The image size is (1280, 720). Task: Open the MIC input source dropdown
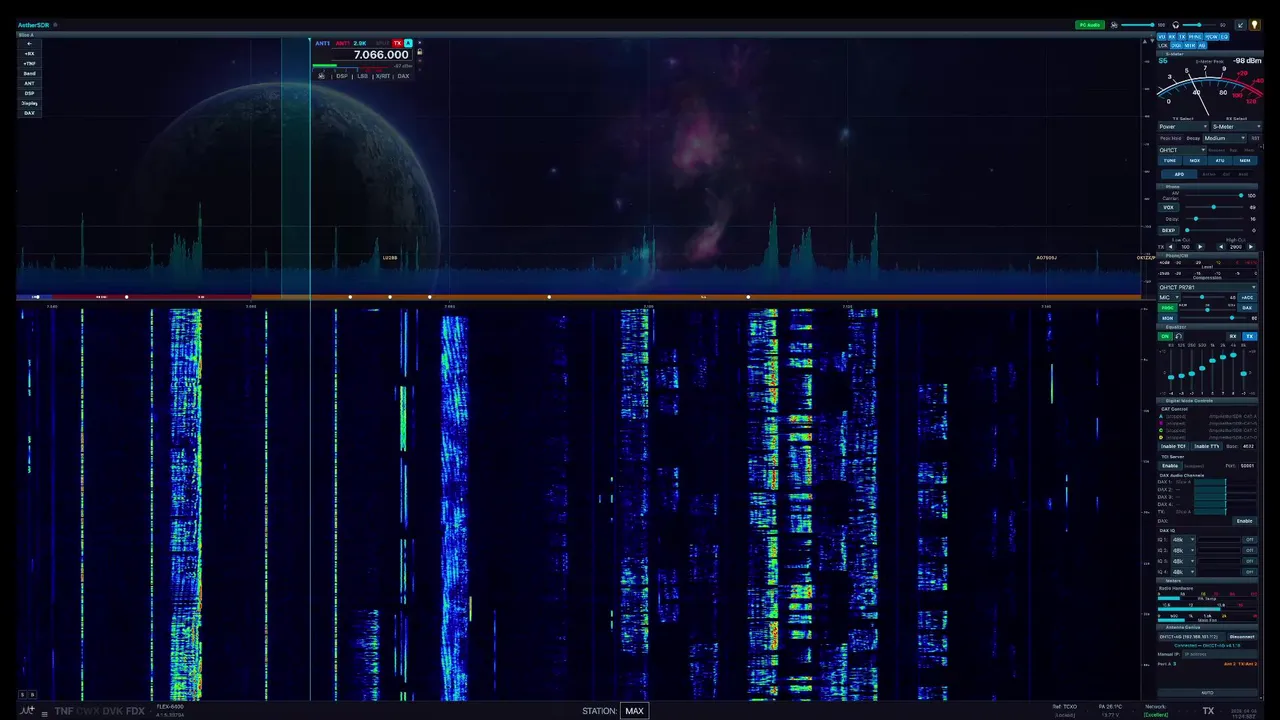[x=1169, y=297]
